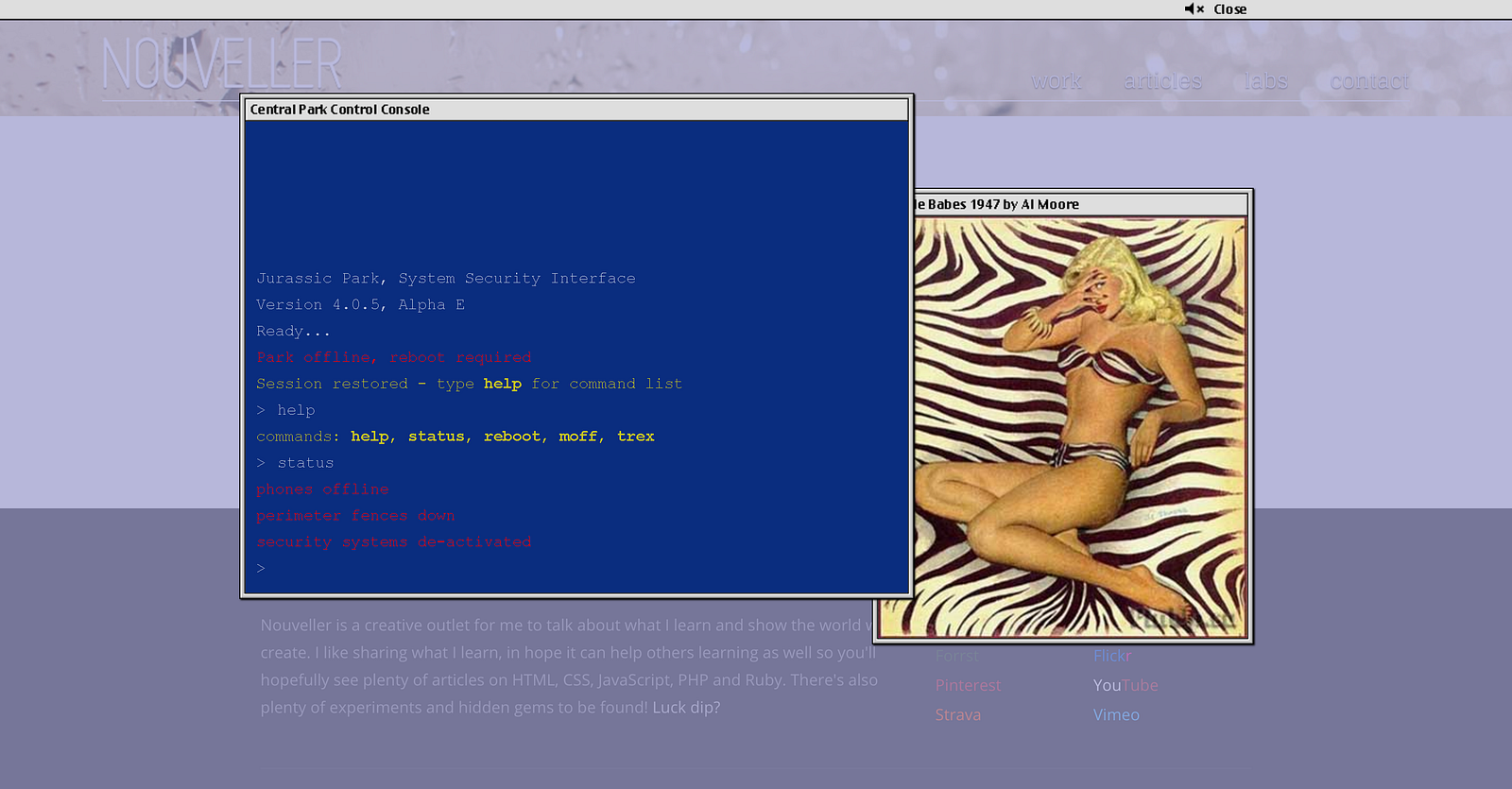
Task: Open the Forrst link
Action: point(956,656)
